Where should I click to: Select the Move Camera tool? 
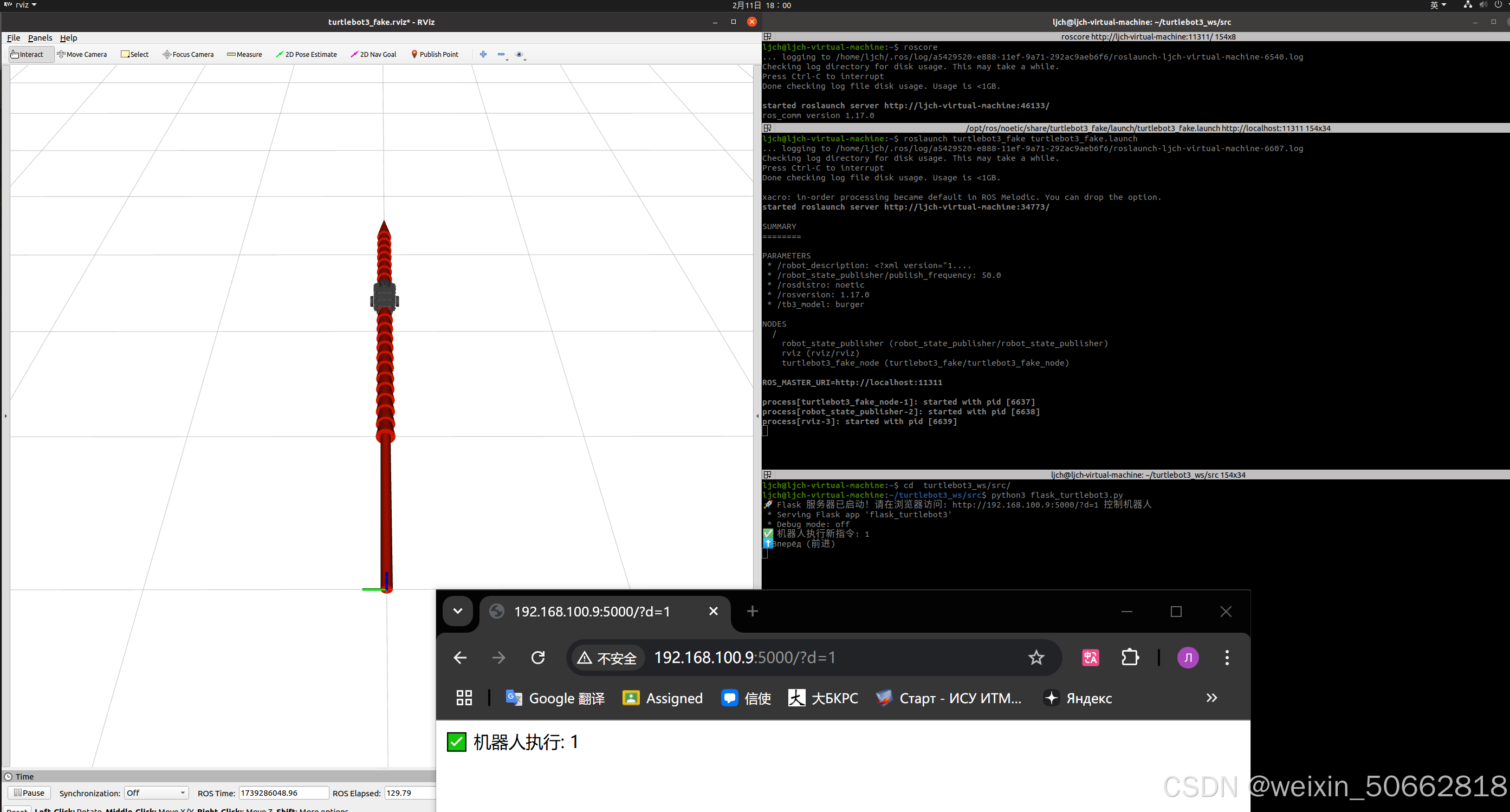click(82, 55)
